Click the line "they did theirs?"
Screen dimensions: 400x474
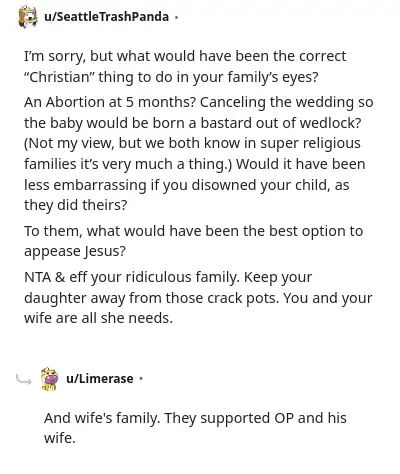pos(76,205)
